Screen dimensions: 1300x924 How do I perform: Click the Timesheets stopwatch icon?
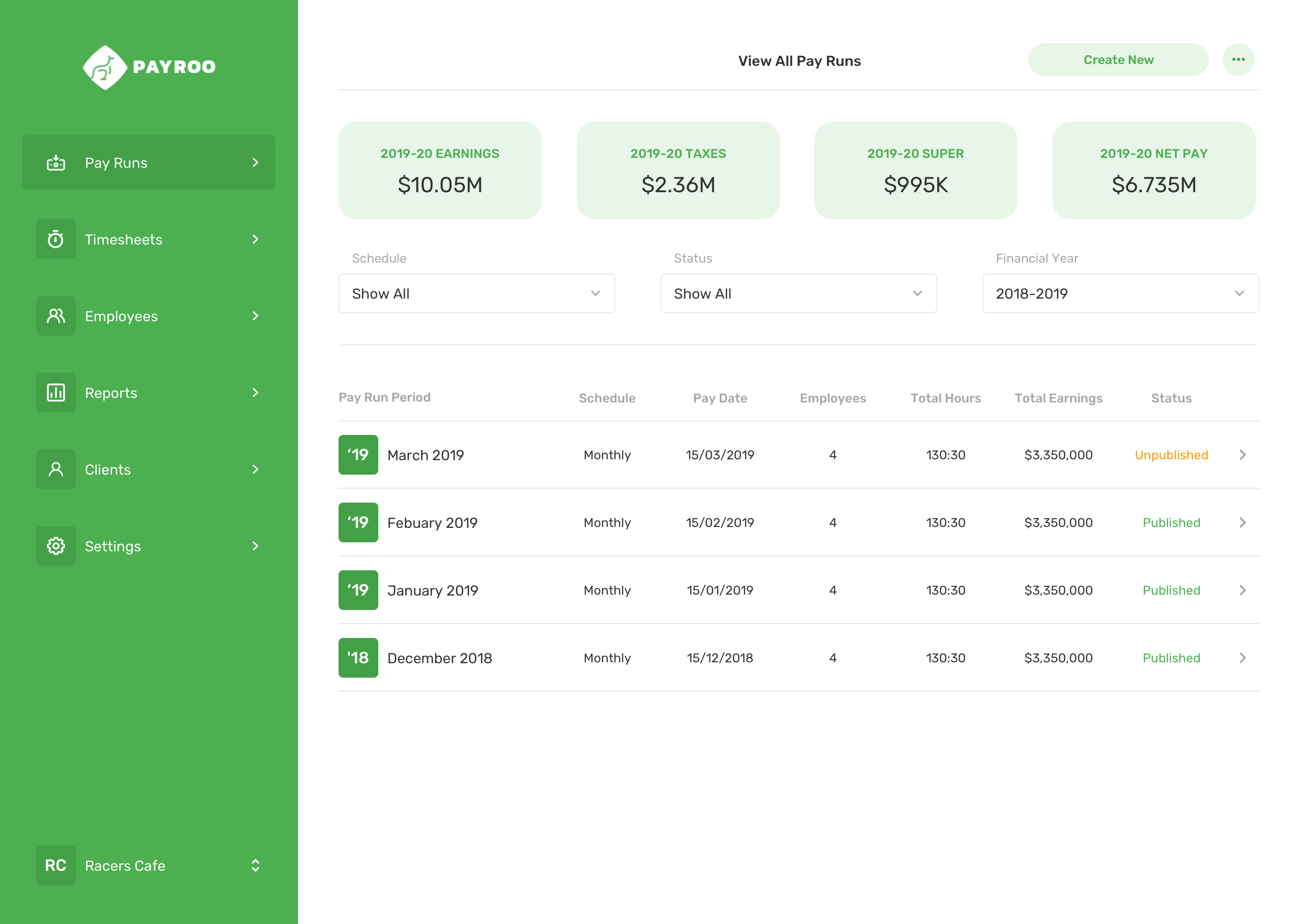[x=56, y=239]
